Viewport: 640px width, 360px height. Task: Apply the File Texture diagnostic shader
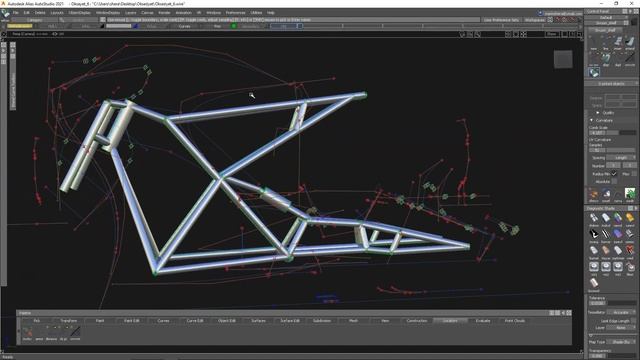[630, 268]
